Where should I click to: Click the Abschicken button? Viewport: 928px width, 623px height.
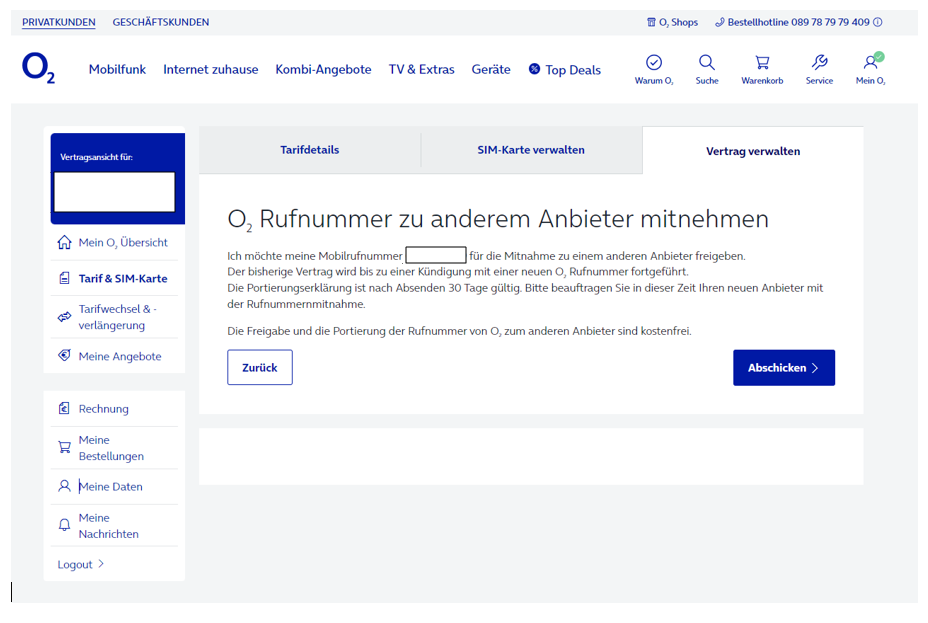[x=784, y=367]
